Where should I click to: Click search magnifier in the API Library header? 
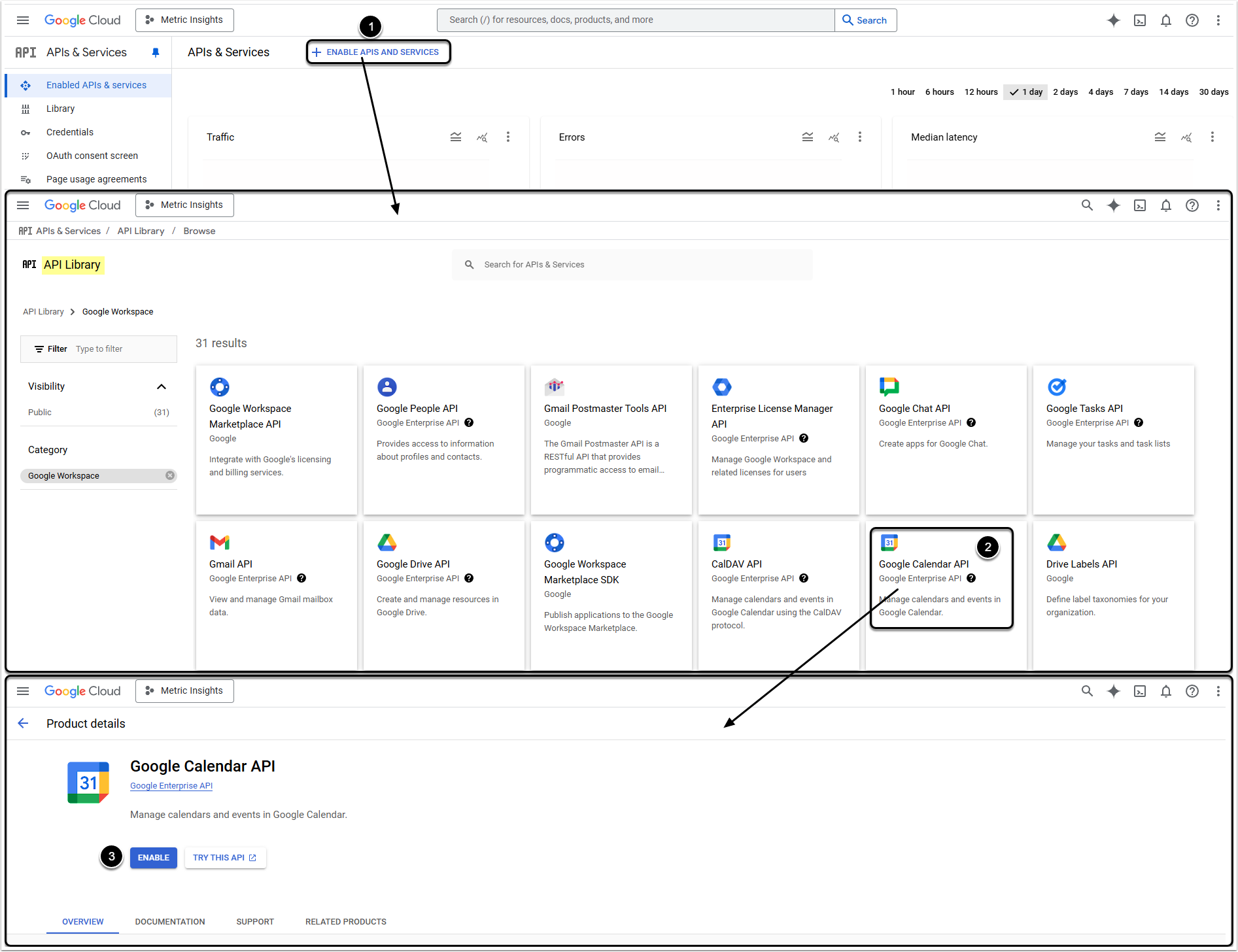pos(1087,205)
